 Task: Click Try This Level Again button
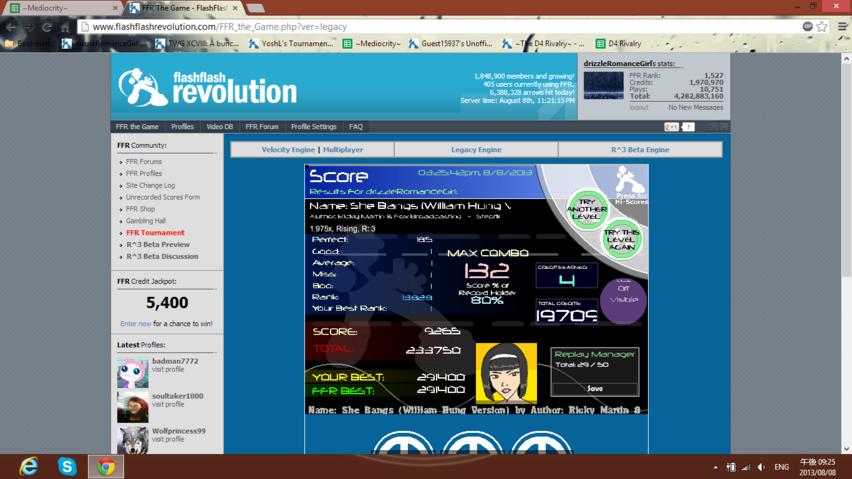[622, 240]
